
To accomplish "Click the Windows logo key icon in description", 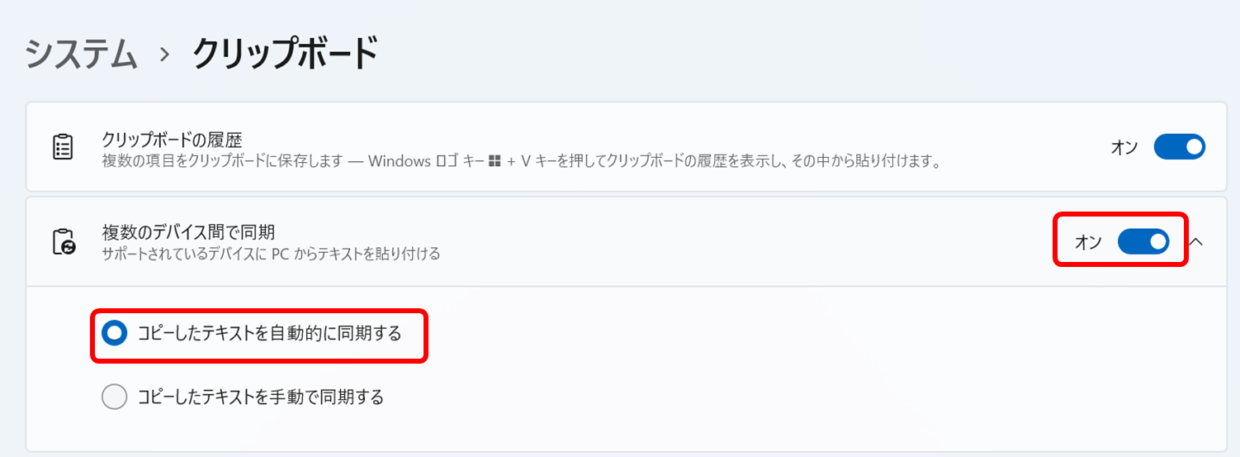I will point(493,161).
